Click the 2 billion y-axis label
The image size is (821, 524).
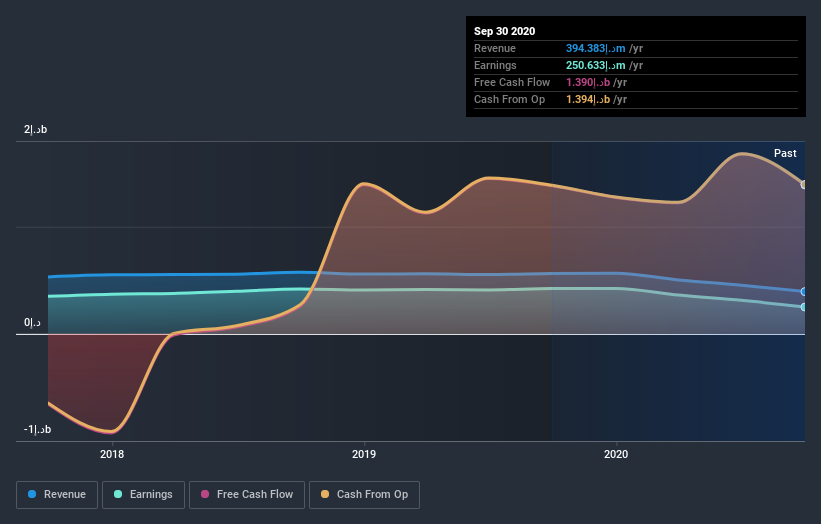(x=35, y=129)
